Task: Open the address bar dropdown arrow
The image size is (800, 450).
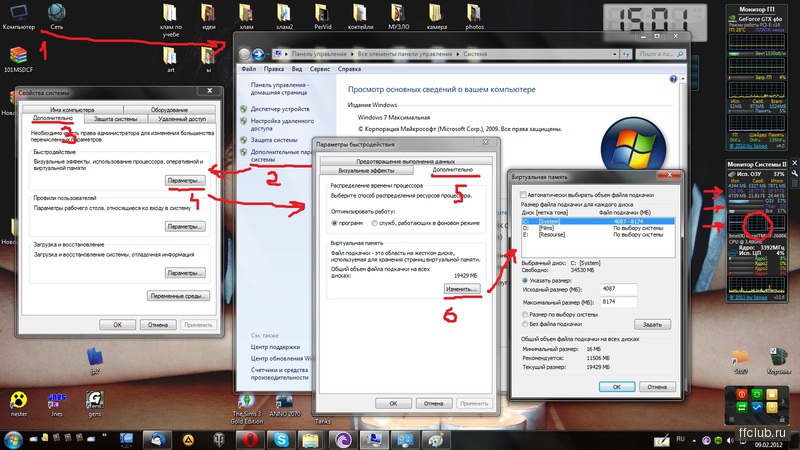Action: coord(615,54)
